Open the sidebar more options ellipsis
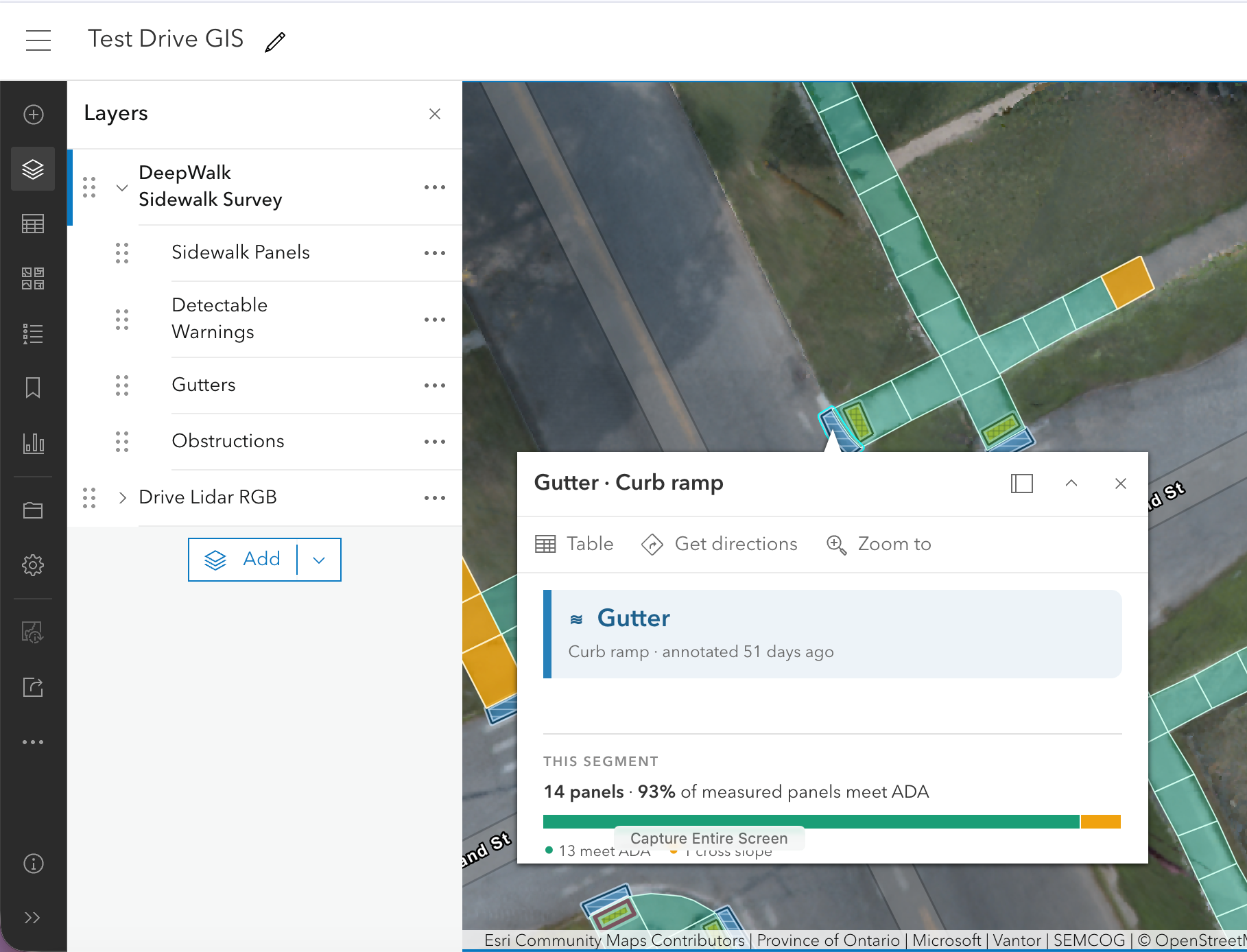 click(33, 742)
